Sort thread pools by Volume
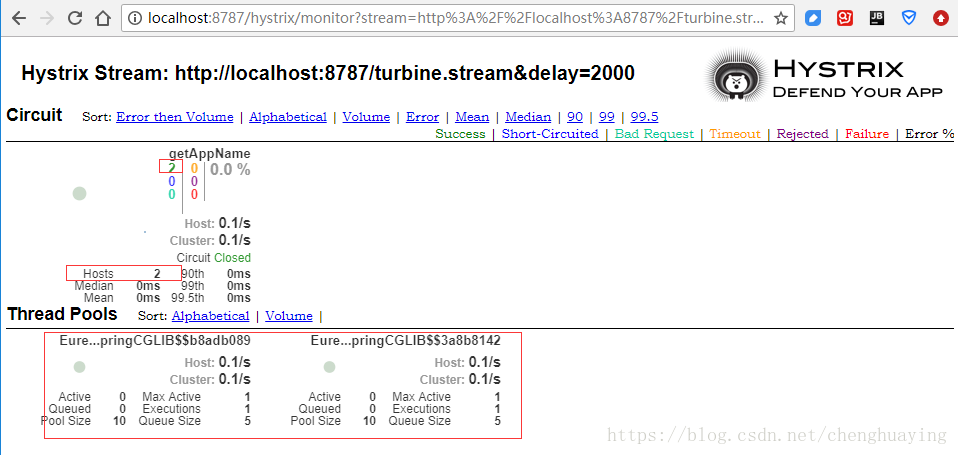Viewport: 958px width, 455px height. (289, 316)
